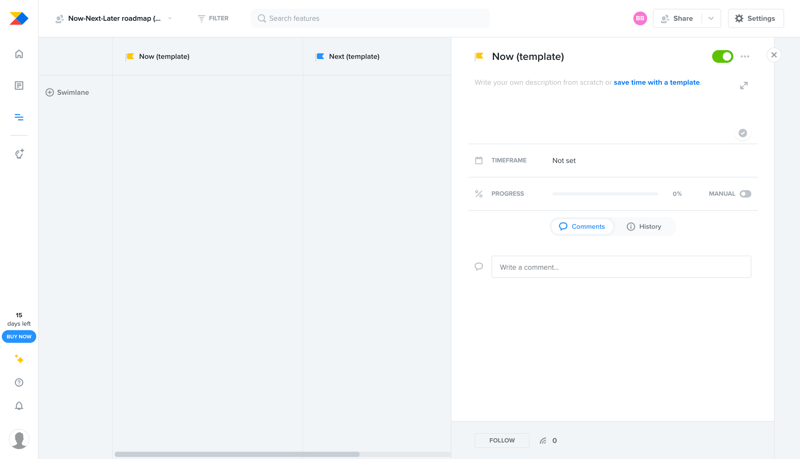Click the Write a comment field

click(x=621, y=267)
